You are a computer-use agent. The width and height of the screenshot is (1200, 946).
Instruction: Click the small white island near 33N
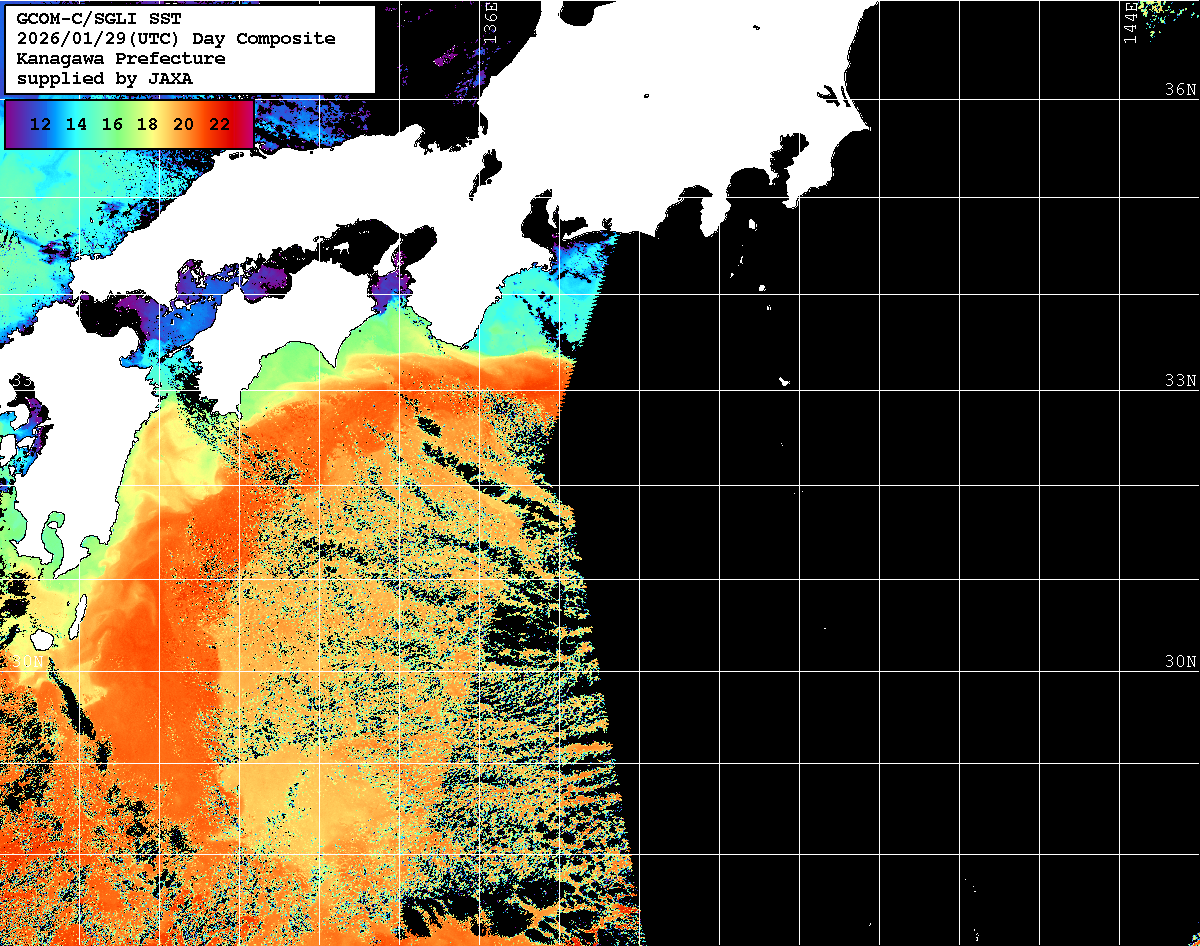(785, 381)
